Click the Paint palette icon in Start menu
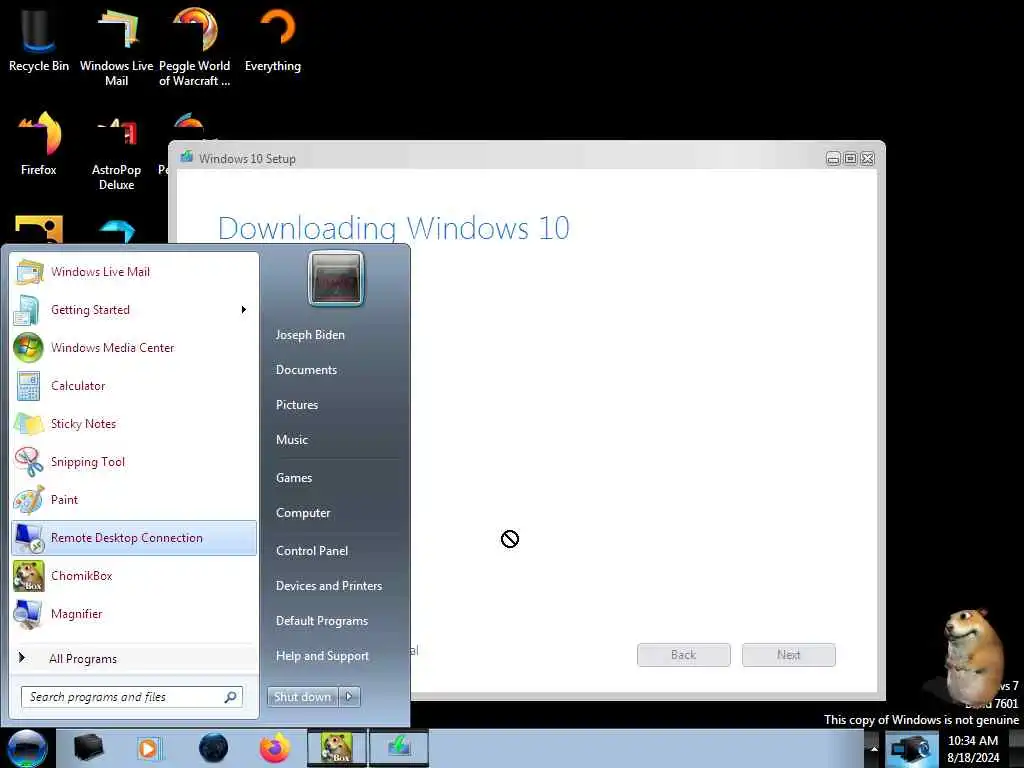Screen dimensions: 1024x768 click(x=29, y=500)
